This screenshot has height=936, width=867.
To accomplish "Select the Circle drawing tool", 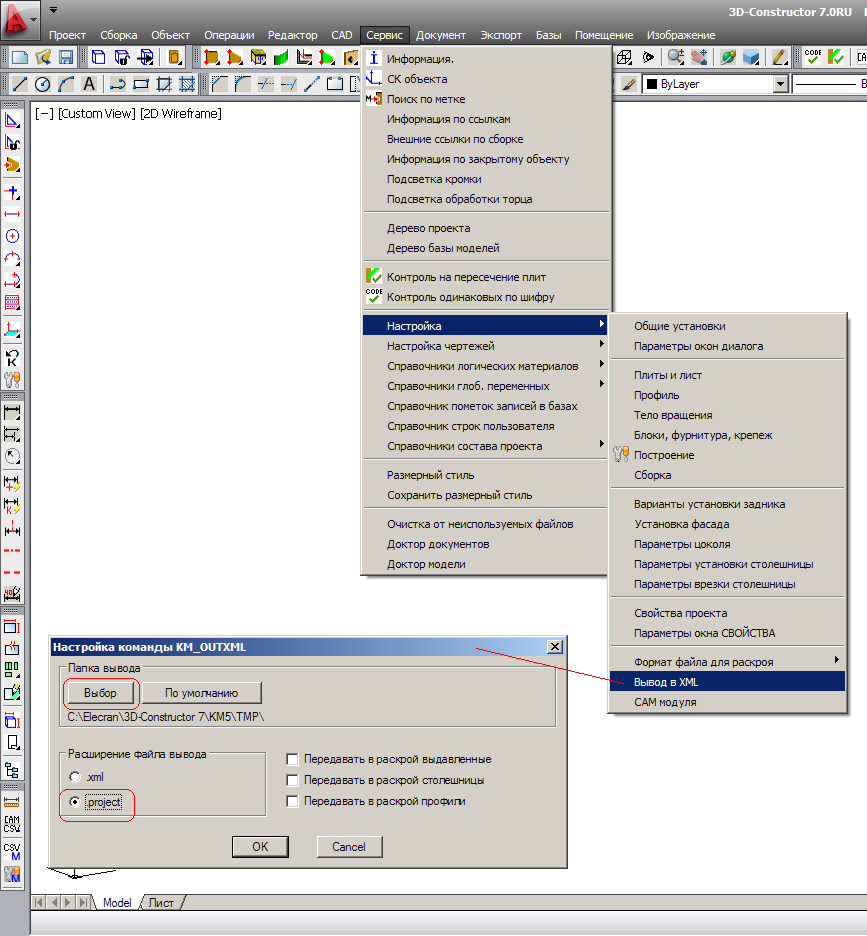I will pos(42,84).
